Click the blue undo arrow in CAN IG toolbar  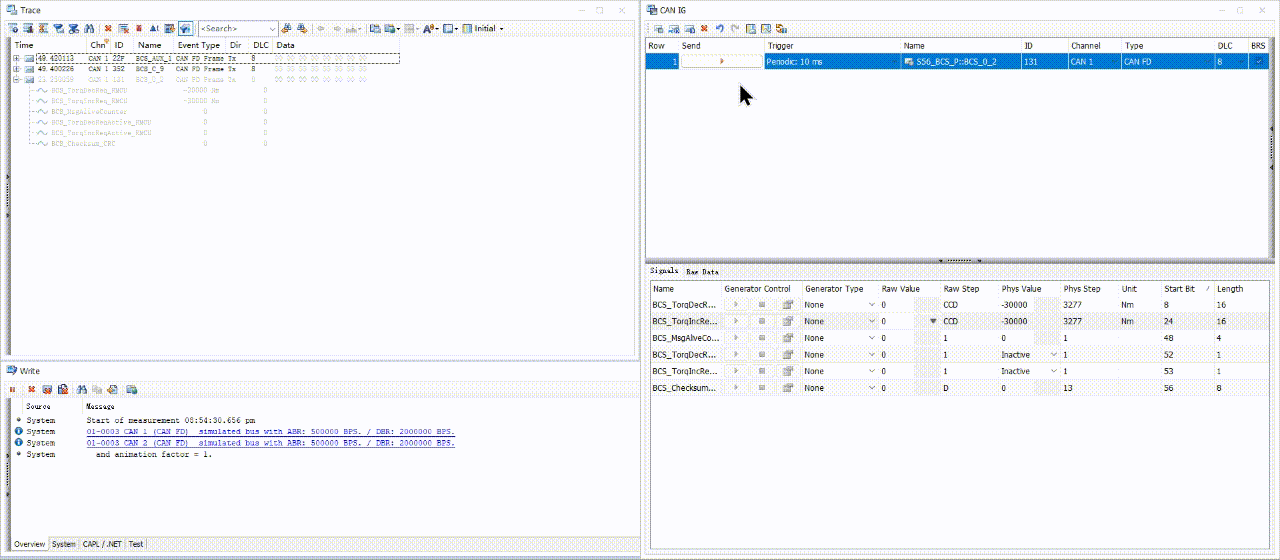pyautogui.click(x=720, y=29)
